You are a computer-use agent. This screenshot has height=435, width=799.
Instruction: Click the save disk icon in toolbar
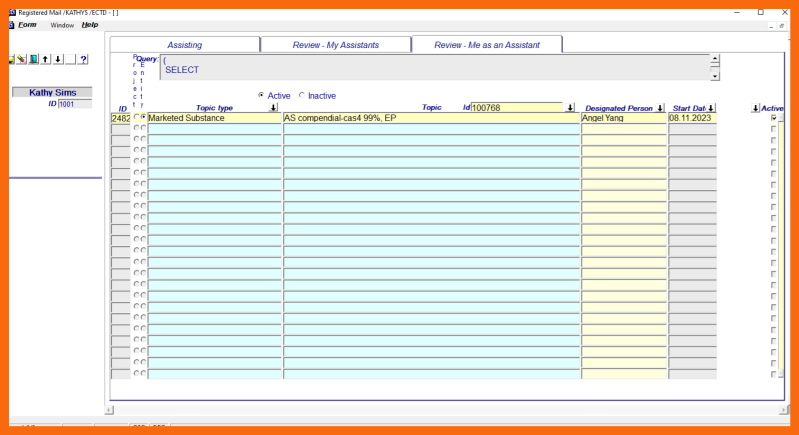[11, 60]
